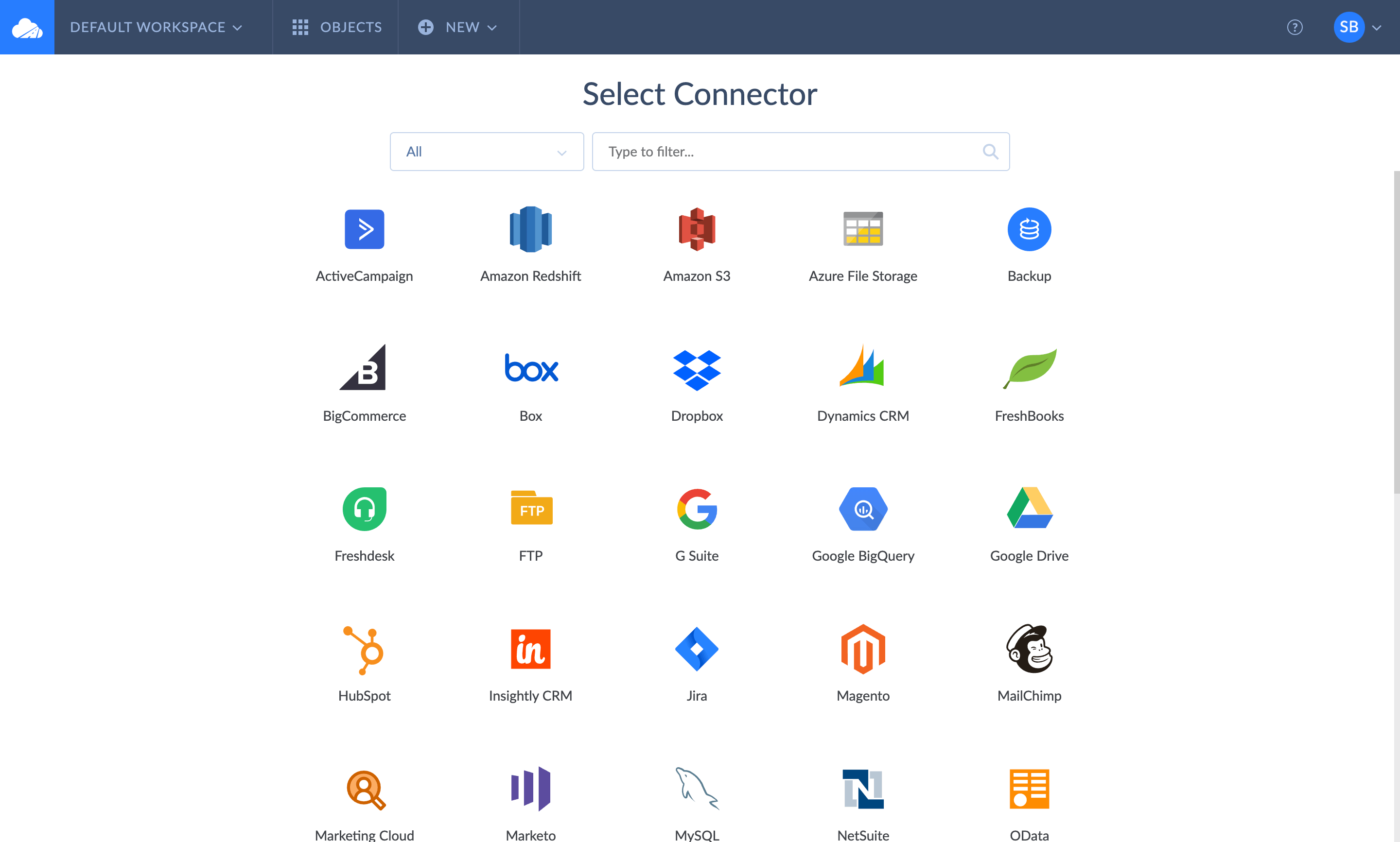The image size is (1400, 842).
Task: Choose the Jira diamond icon
Action: pyautogui.click(x=697, y=649)
